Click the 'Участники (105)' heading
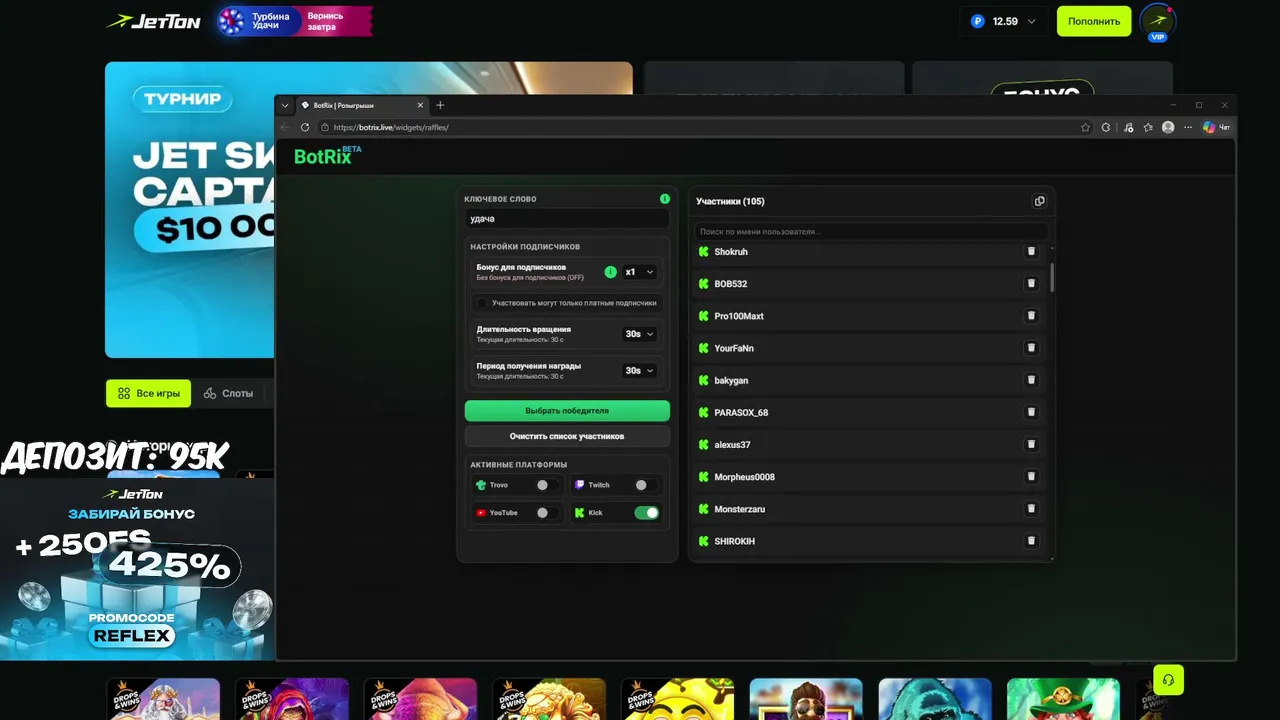1280x720 pixels. 730,201
